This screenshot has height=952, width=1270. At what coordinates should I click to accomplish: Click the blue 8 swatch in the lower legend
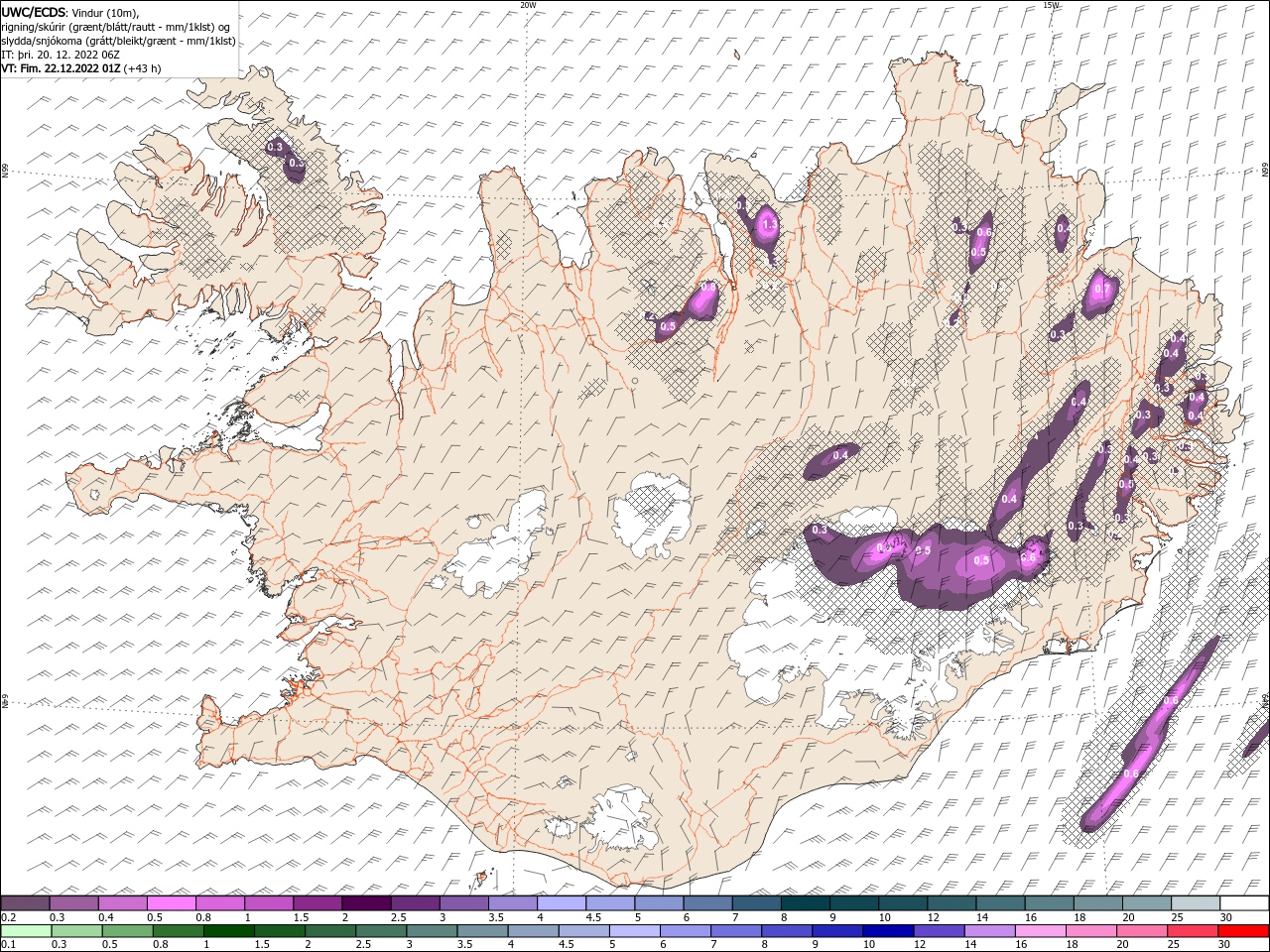point(787,931)
